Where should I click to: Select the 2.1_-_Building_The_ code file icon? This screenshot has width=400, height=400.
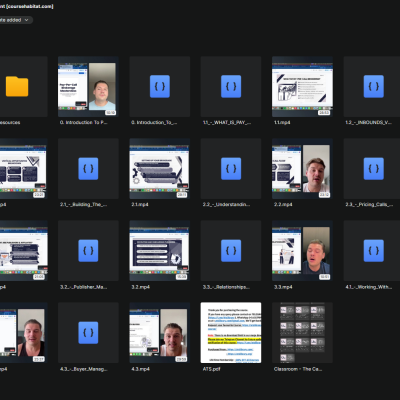88,169
